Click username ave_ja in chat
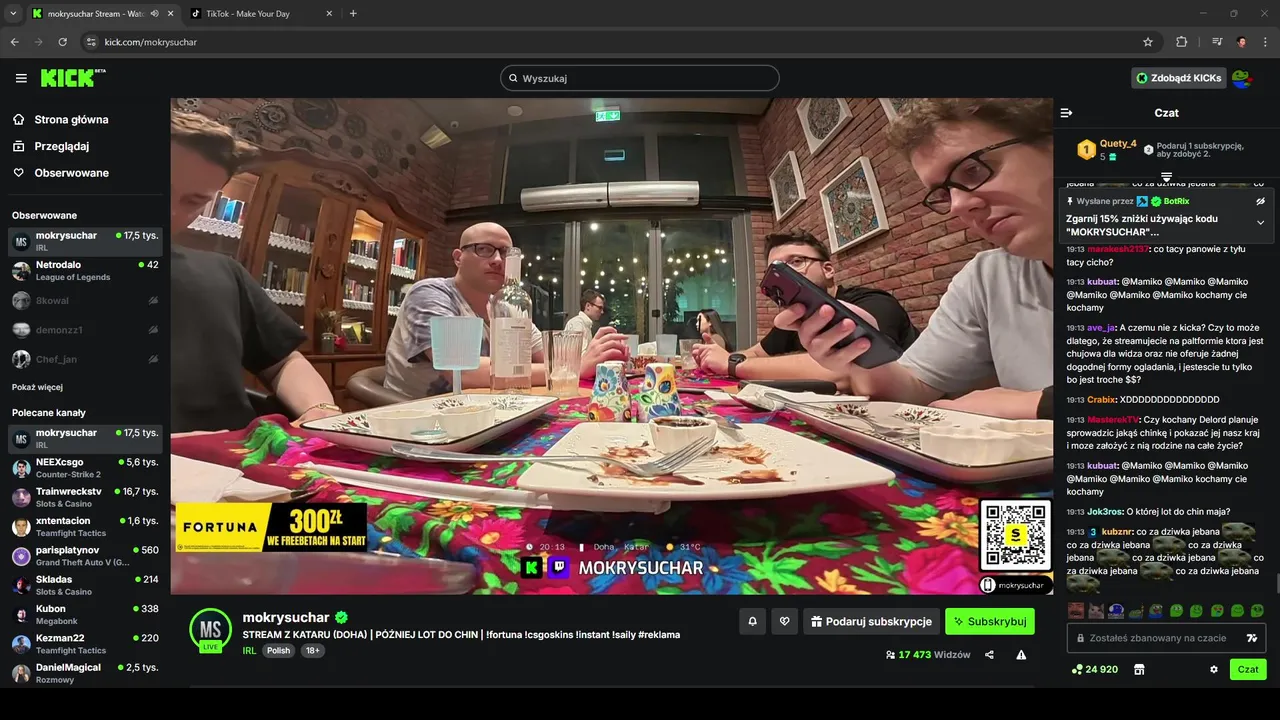1280x720 pixels. point(1101,328)
